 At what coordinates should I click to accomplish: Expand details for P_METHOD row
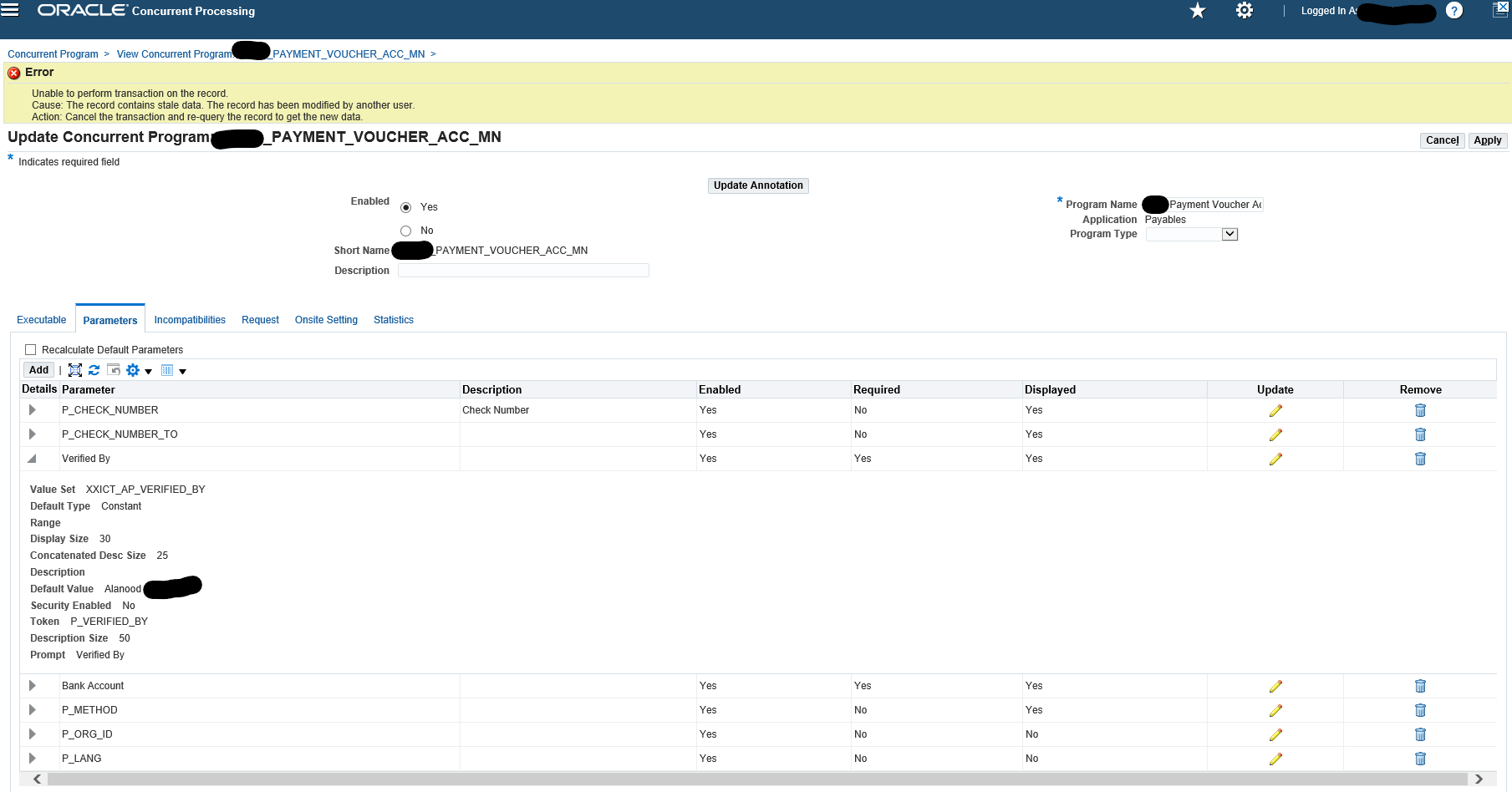click(x=33, y=710)
